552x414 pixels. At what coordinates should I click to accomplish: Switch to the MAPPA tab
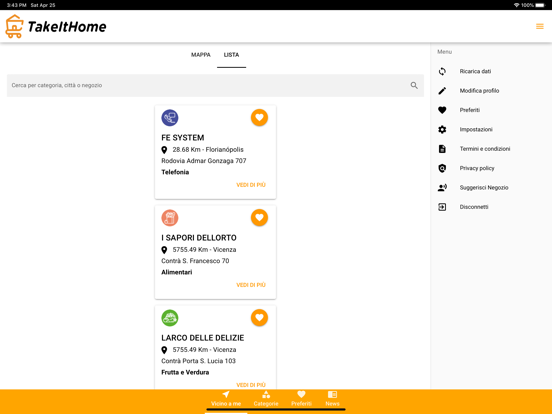point(201,55)
